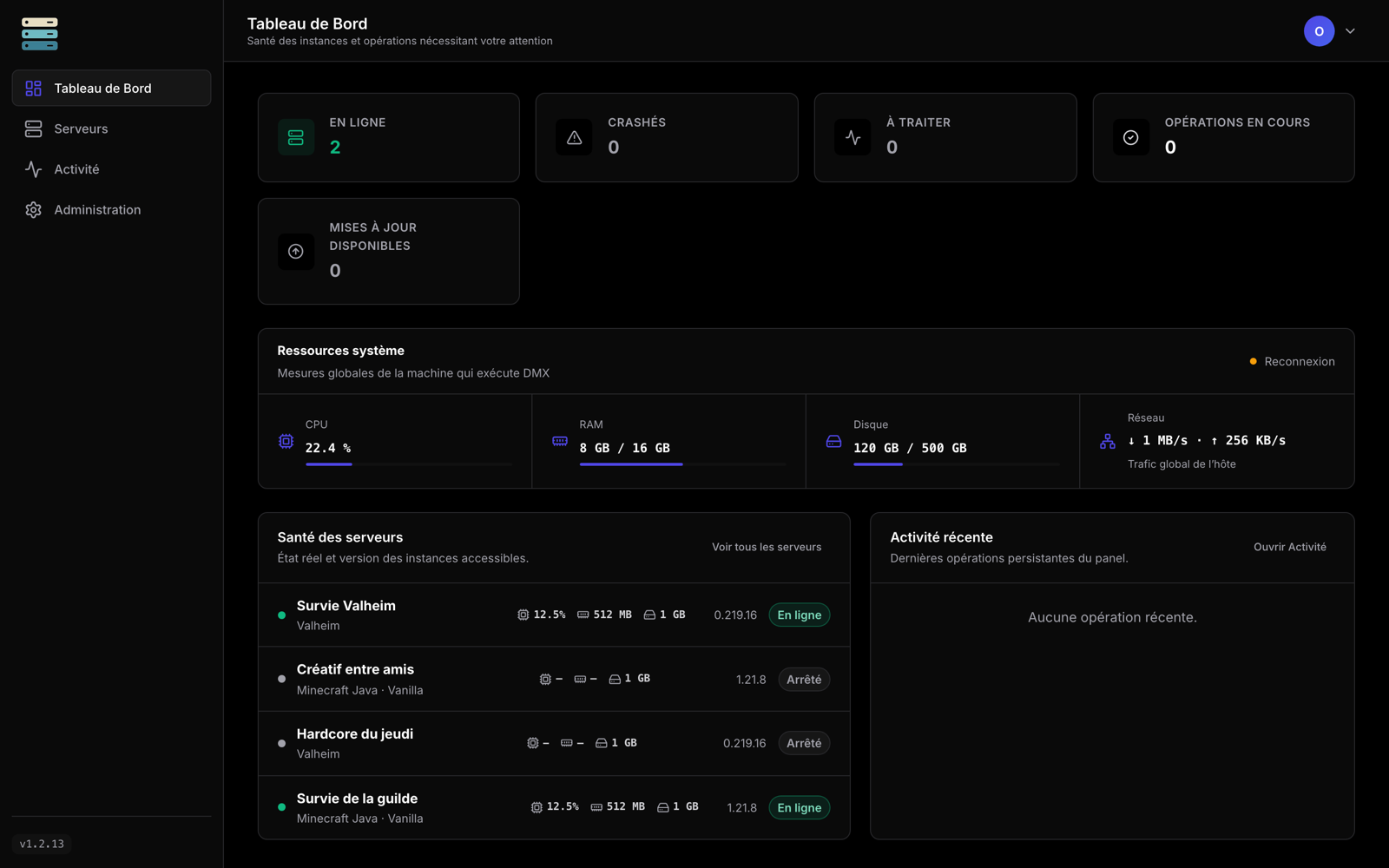Click the Serveurs sidebar icon
The height and width of the screenshot is (868, 1389).
click(x=33, y=128)
